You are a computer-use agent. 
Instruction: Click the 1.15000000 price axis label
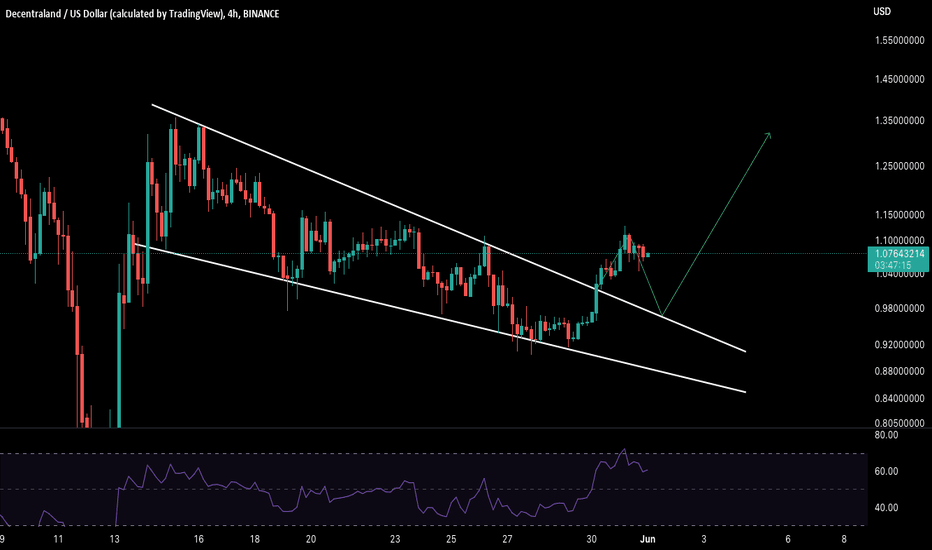click(x=899, y=215)
